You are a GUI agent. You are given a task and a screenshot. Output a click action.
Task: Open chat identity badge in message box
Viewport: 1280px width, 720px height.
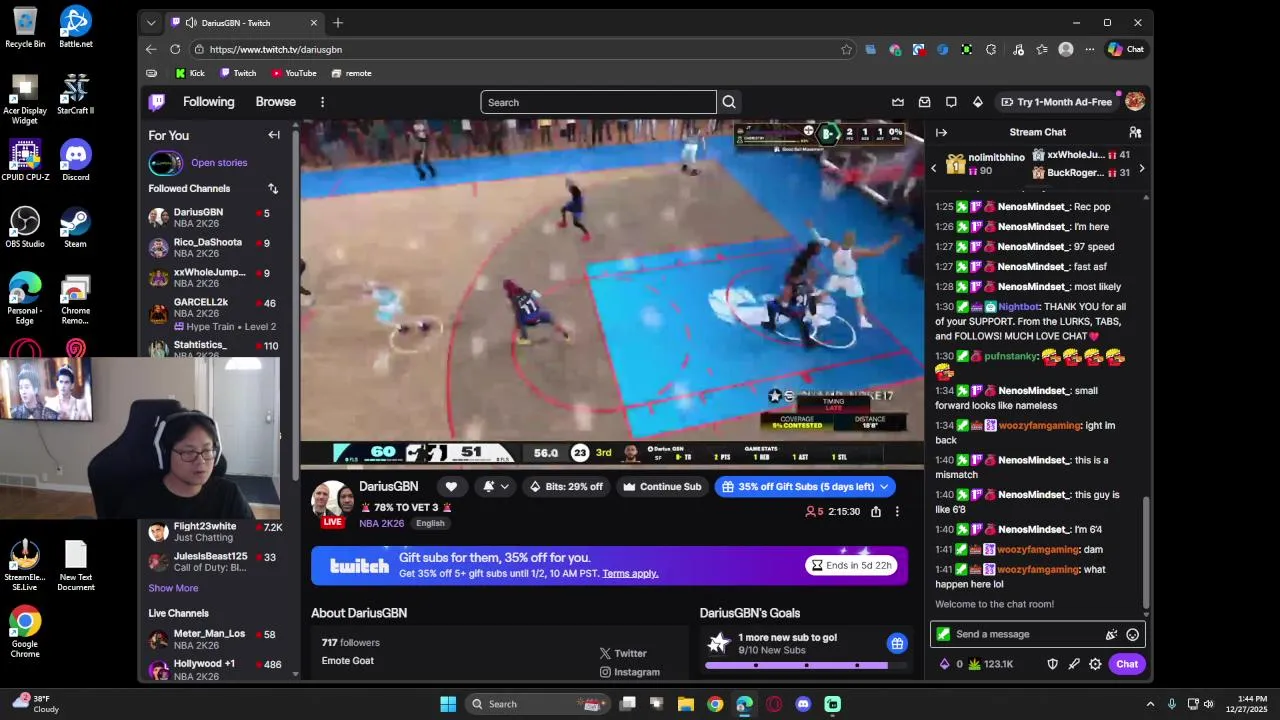(943, 634)
